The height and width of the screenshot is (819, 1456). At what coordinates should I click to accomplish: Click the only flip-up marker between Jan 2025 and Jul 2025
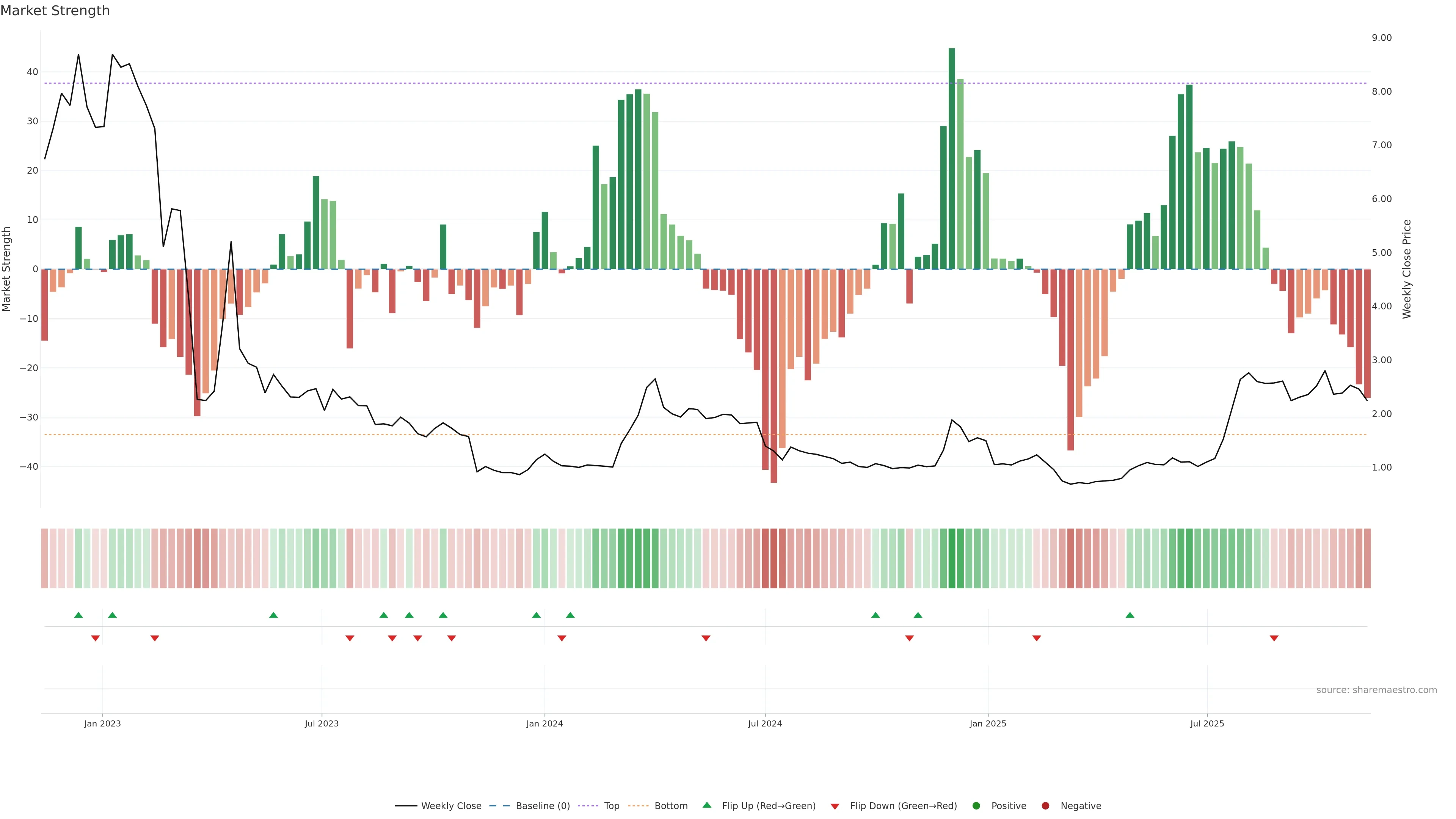tap(1130, 615)
